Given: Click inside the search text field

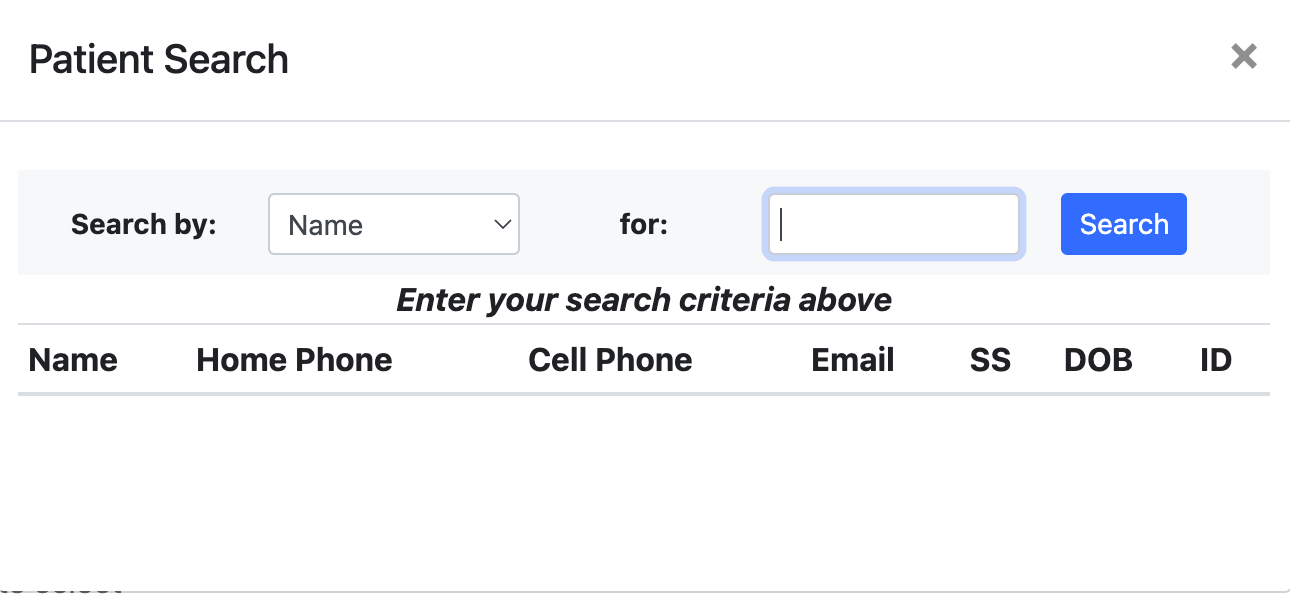Looking at the screenshot, I should pos(893,224).
